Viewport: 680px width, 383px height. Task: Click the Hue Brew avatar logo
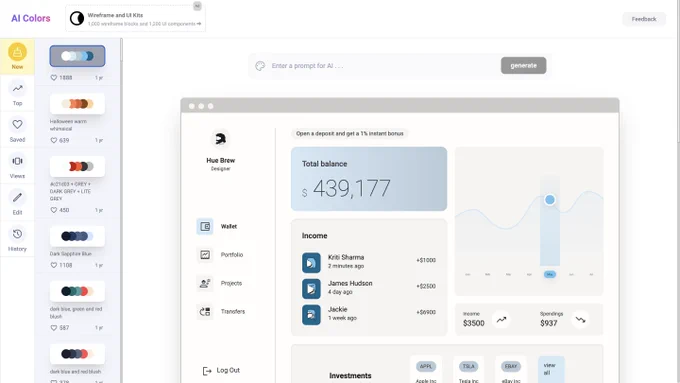pos(220,139)
